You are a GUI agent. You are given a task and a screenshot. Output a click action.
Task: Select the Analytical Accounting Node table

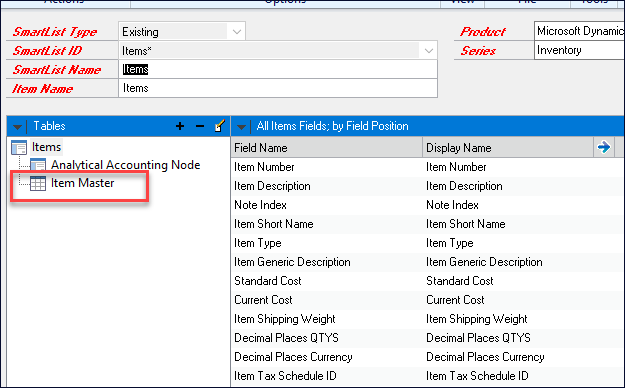[x=125, y=165]
